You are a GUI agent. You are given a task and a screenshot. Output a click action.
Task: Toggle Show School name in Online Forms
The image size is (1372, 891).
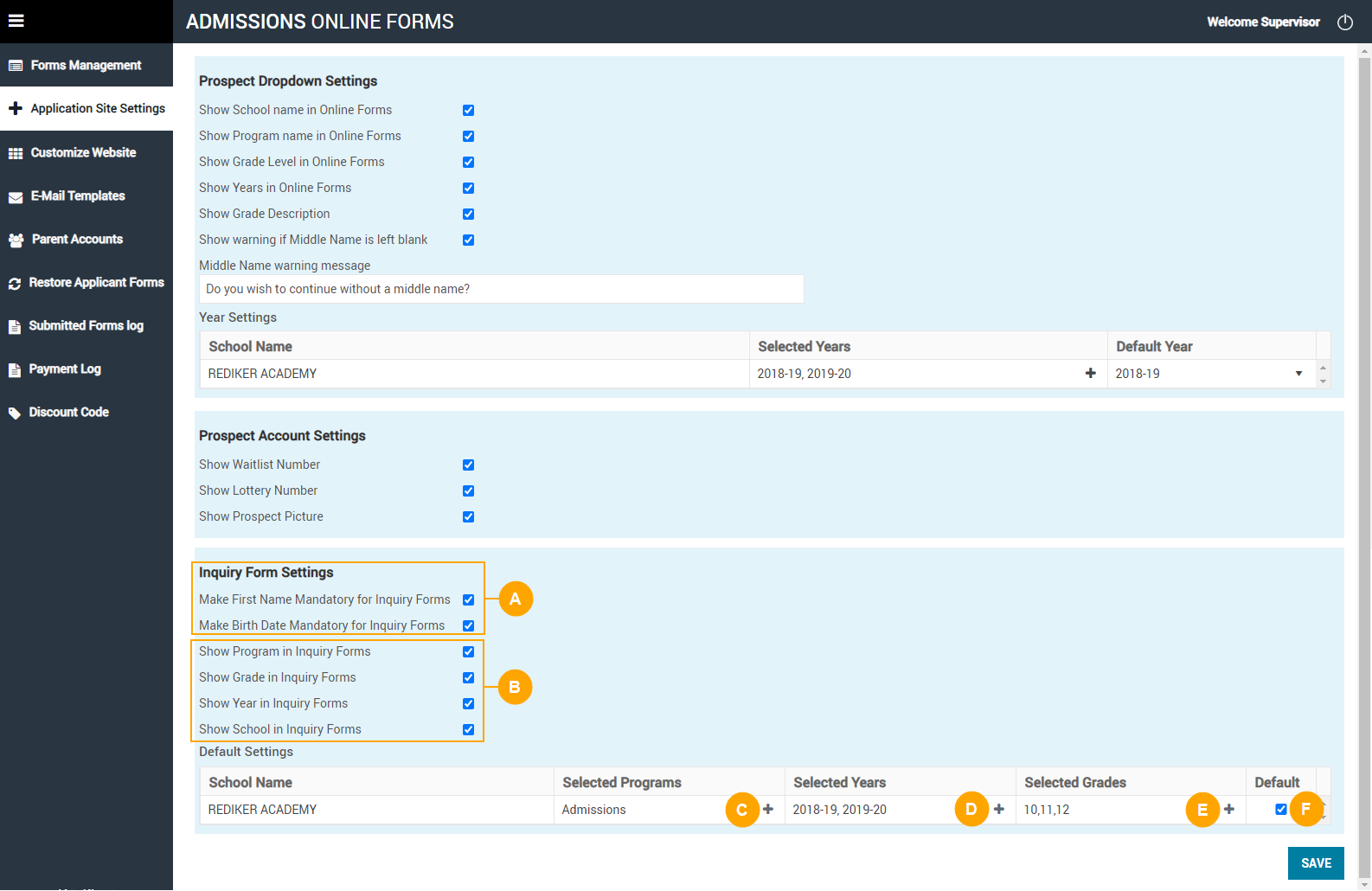[x=468, y=110]
